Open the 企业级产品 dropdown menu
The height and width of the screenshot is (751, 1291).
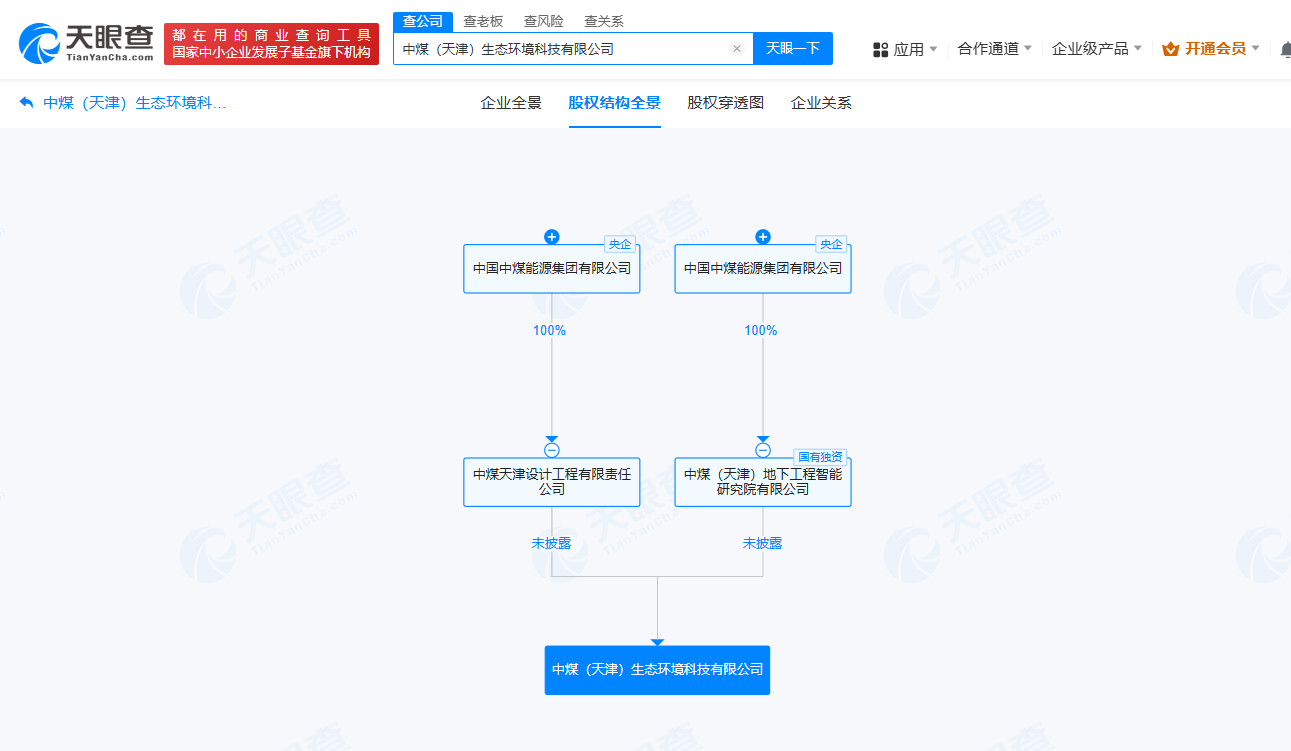coord(1097,48)
